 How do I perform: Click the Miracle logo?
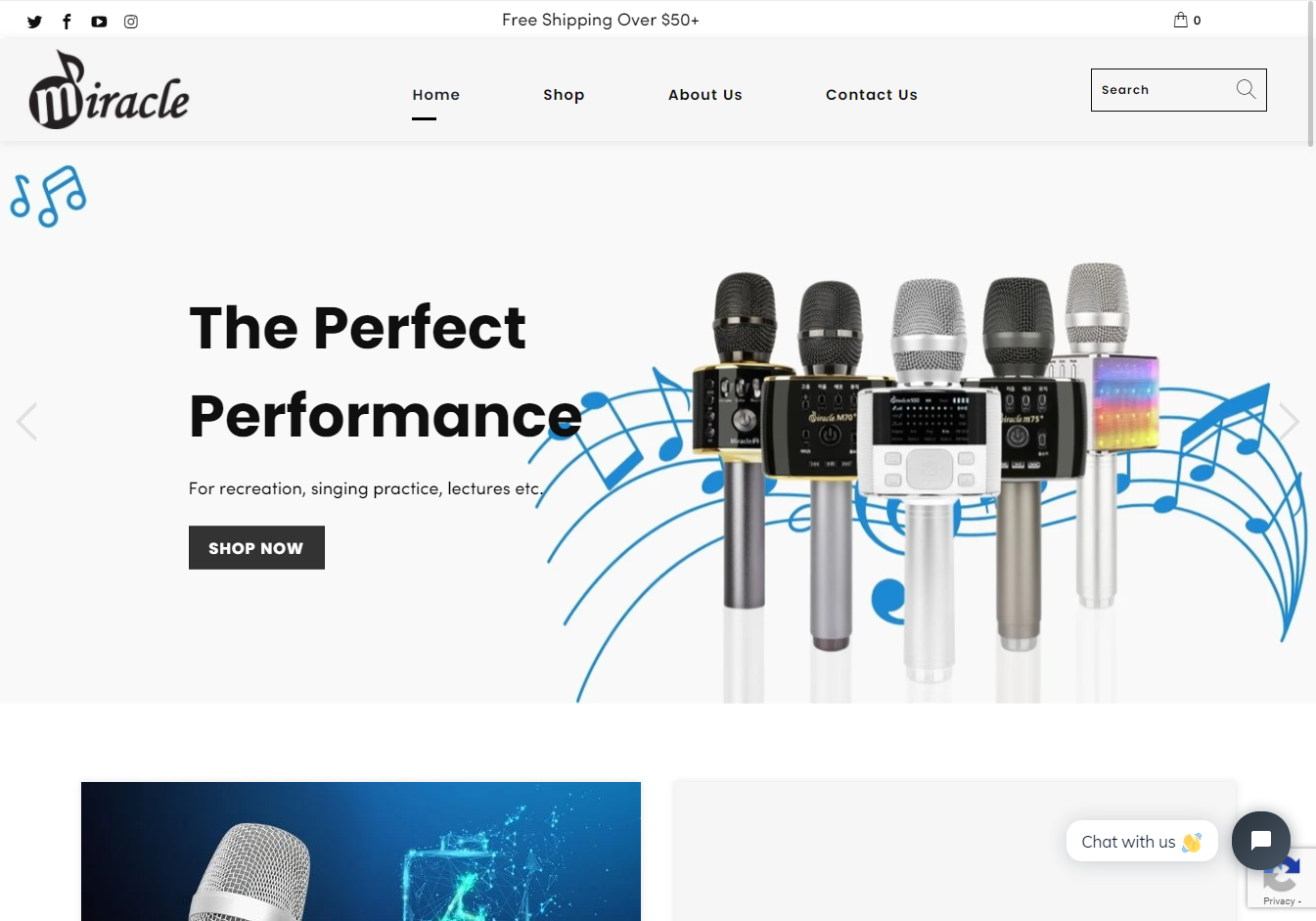point(109,90)
